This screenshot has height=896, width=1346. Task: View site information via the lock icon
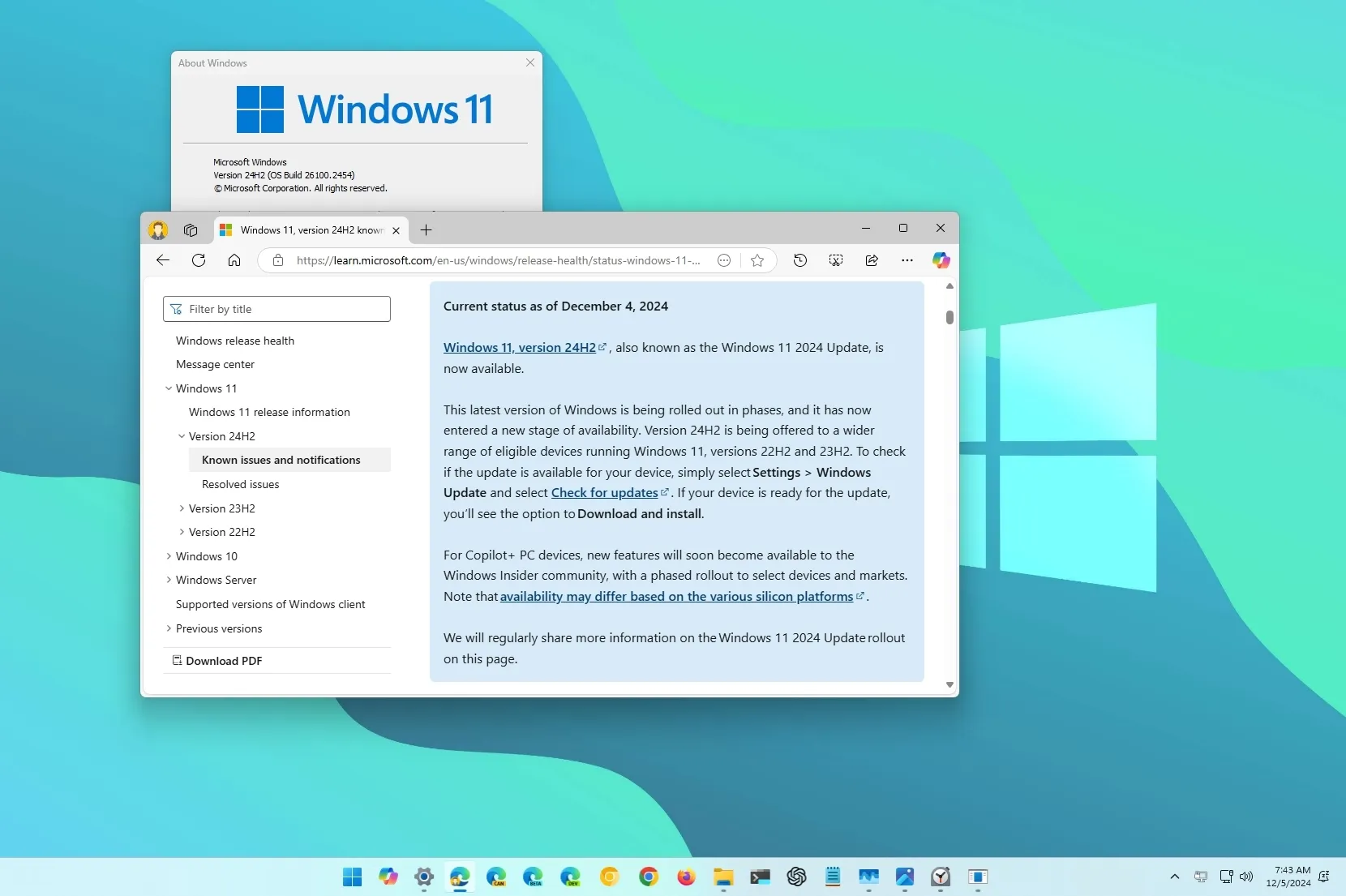[x=278, y=260]
